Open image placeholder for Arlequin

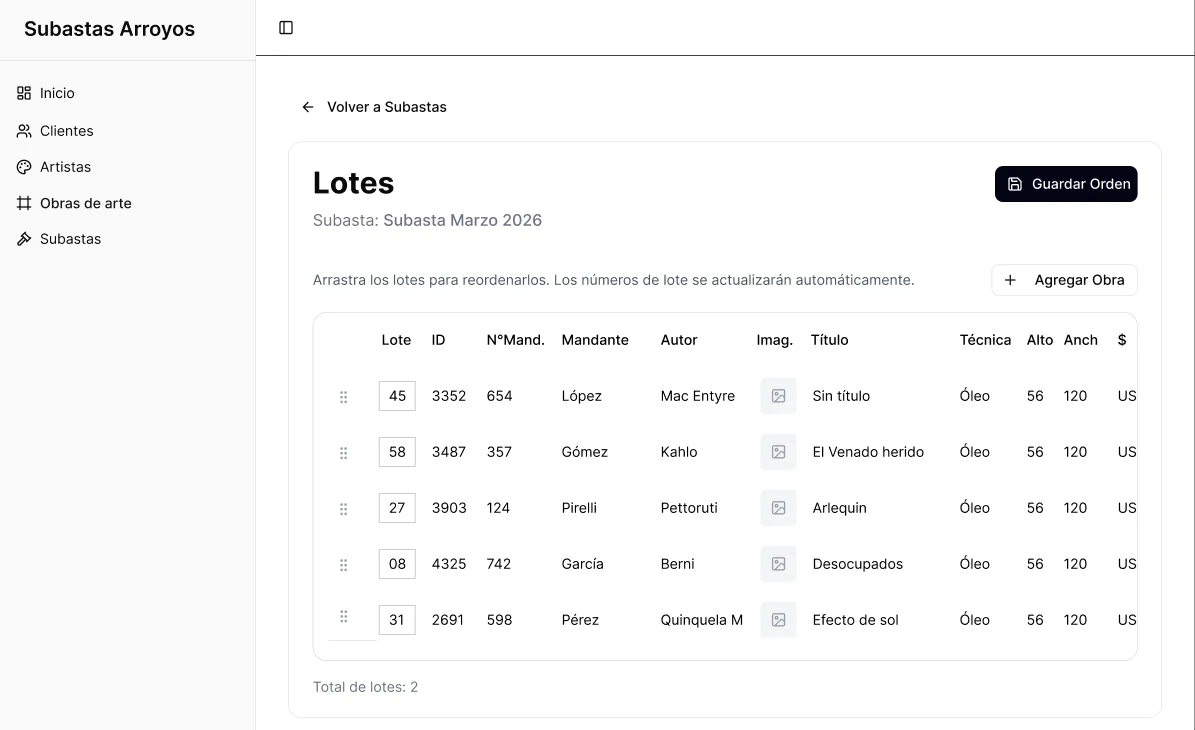click(x=778, y=508)
